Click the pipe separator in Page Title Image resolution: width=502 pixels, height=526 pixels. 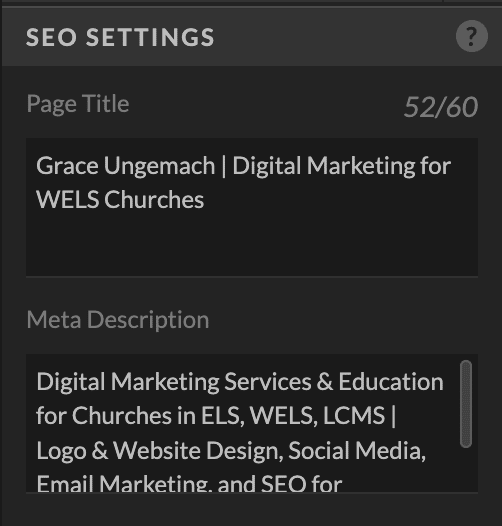tap(224, 167)
